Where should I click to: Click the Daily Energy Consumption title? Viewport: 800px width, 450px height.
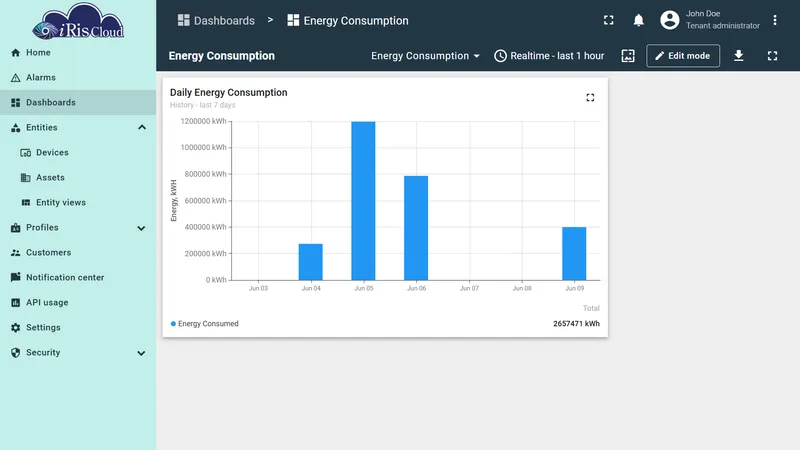(x=229, y=92)
